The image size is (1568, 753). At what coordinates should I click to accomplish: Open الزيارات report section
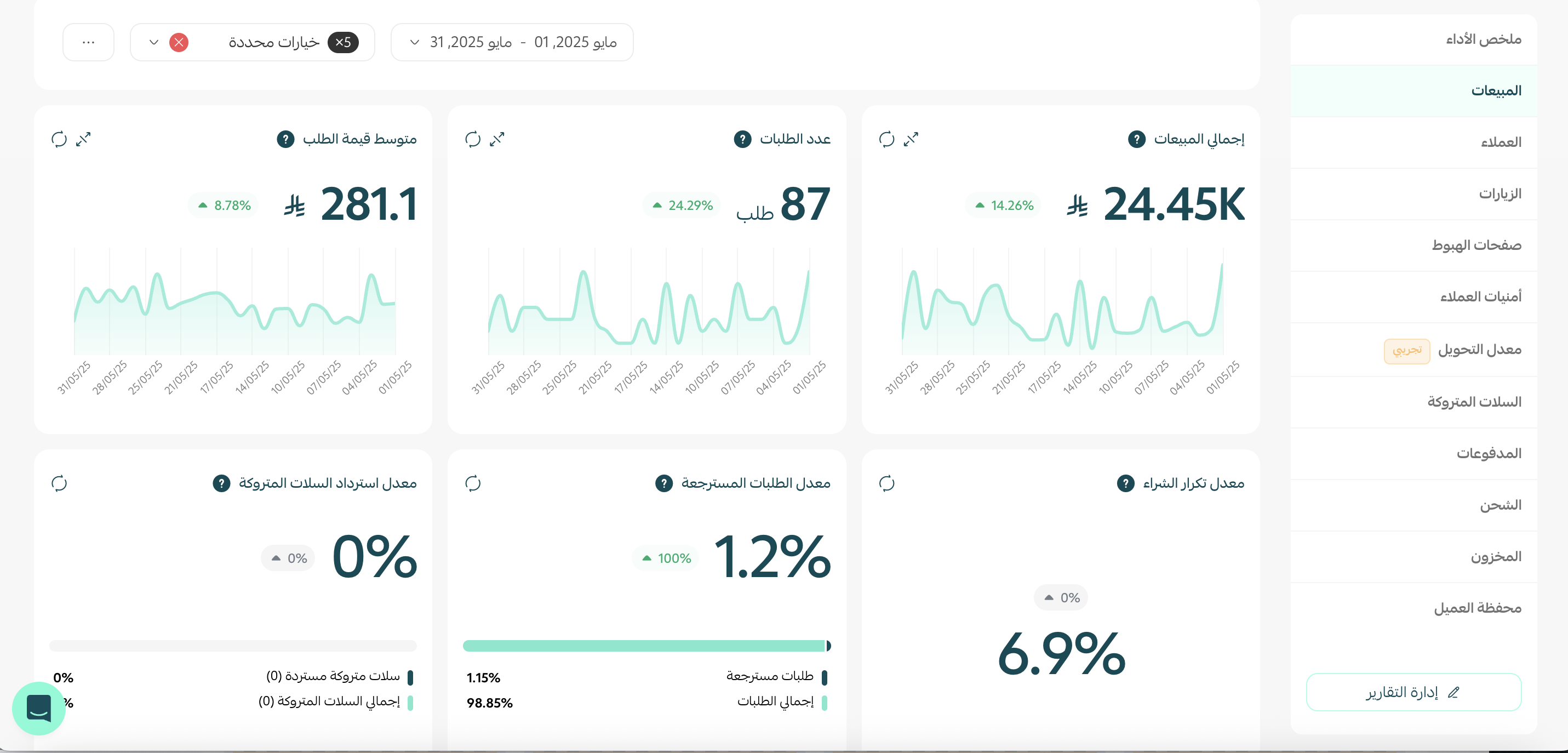(1414, 193)
